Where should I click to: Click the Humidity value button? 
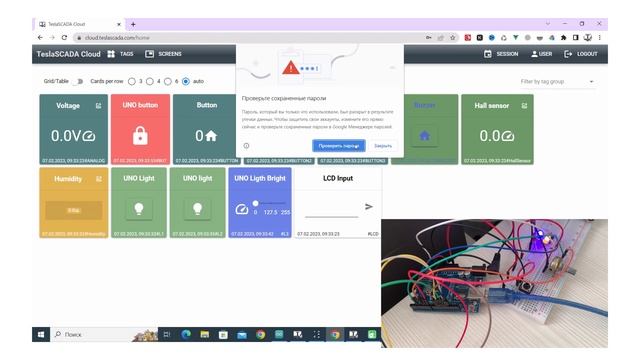74,211
